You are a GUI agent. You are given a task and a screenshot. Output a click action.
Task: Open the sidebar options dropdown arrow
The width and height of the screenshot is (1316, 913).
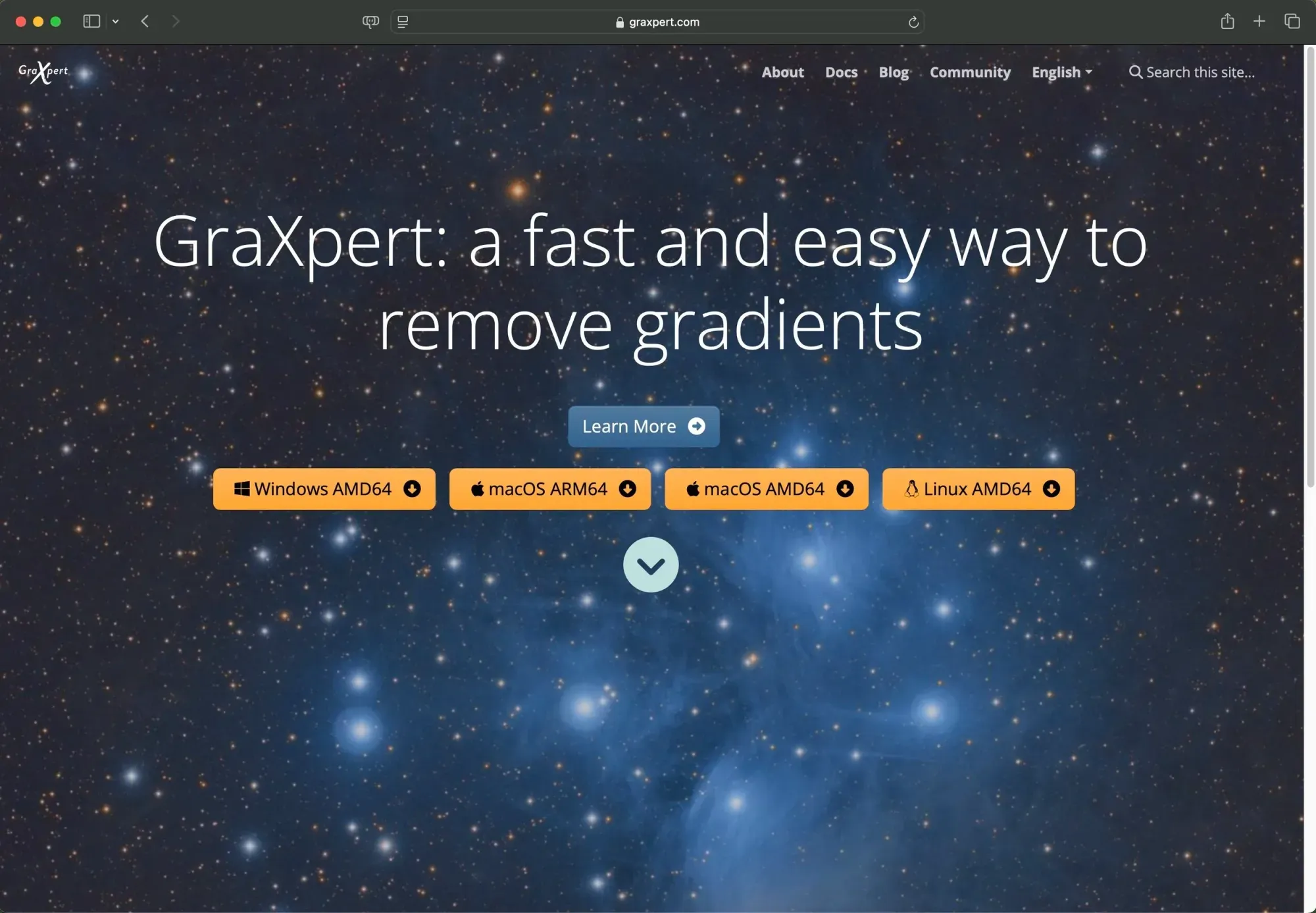click(116, 22)
